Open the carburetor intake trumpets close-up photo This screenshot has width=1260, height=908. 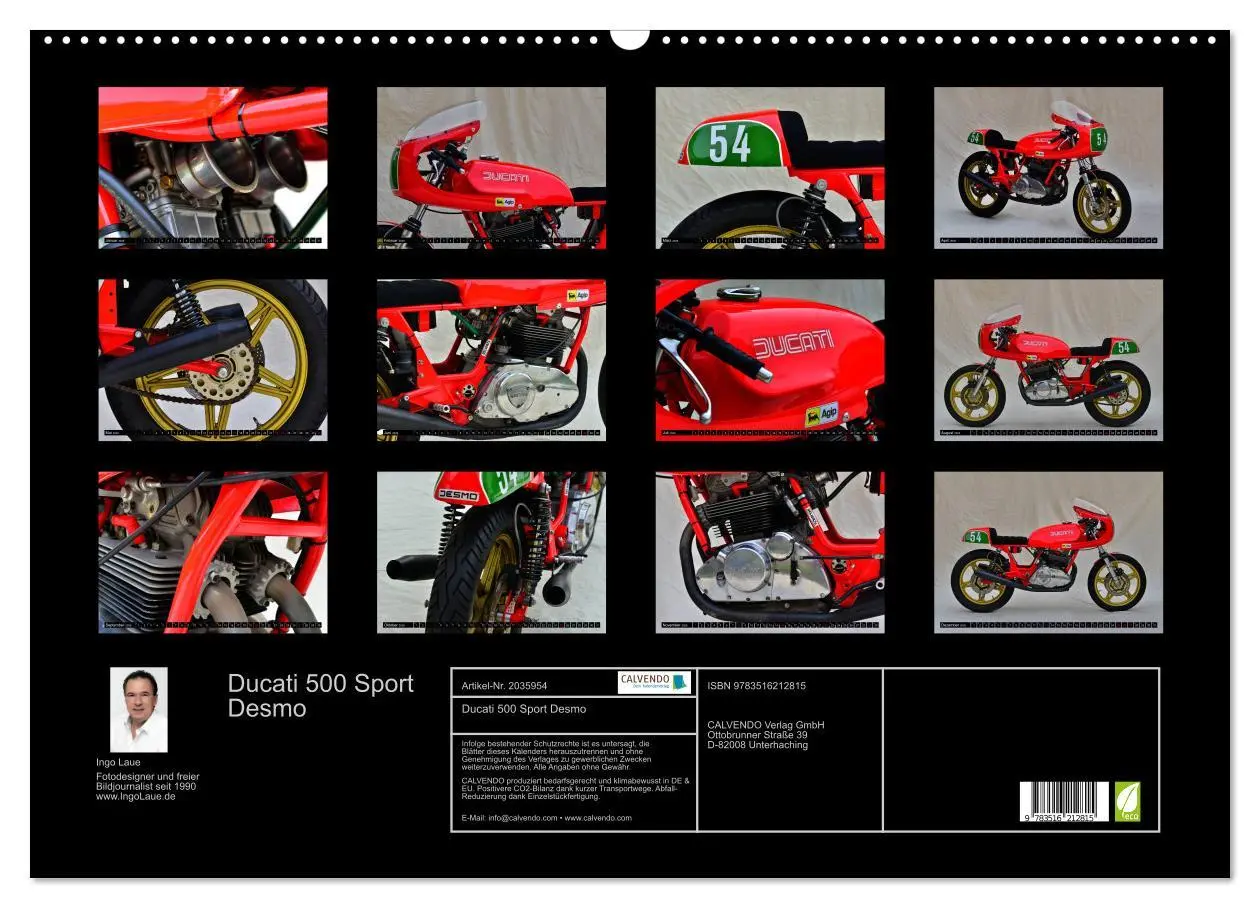click(213, 167)
